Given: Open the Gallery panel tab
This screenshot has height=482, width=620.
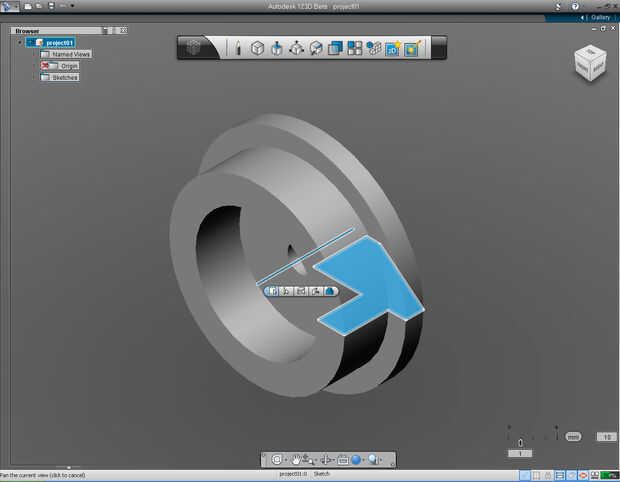Looking at the screenshot, I should [x=601, y=17].
